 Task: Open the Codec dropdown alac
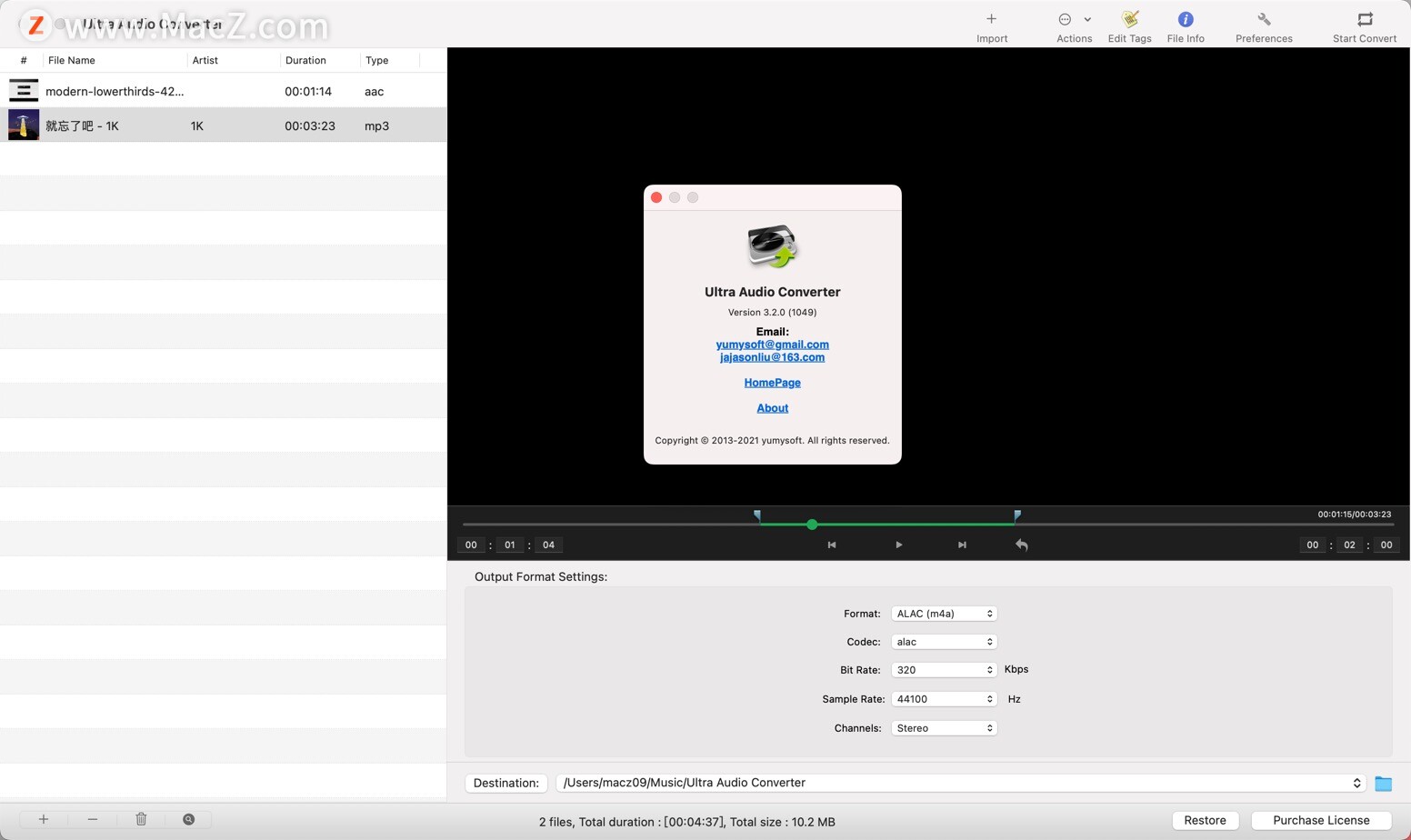[944, 642]
